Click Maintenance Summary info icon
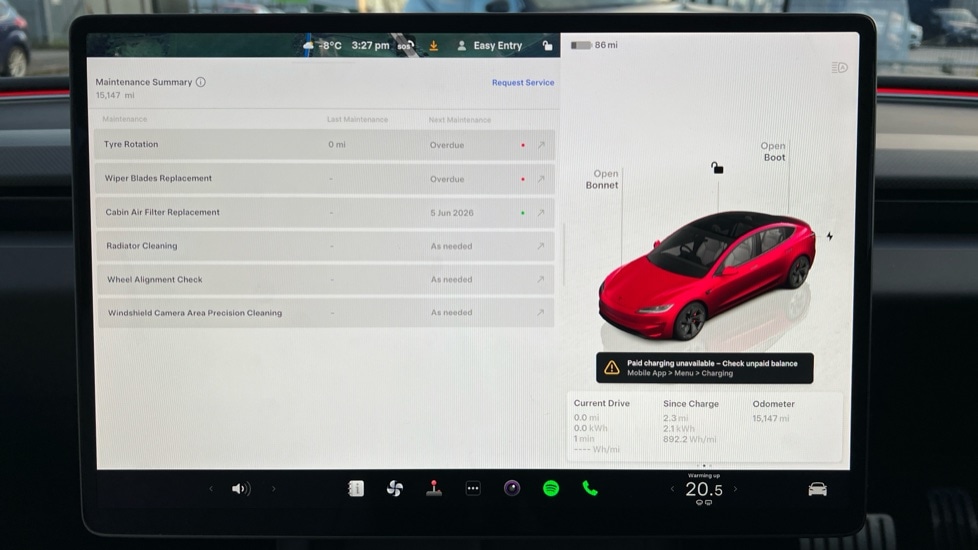 click(x=201, y=82)
